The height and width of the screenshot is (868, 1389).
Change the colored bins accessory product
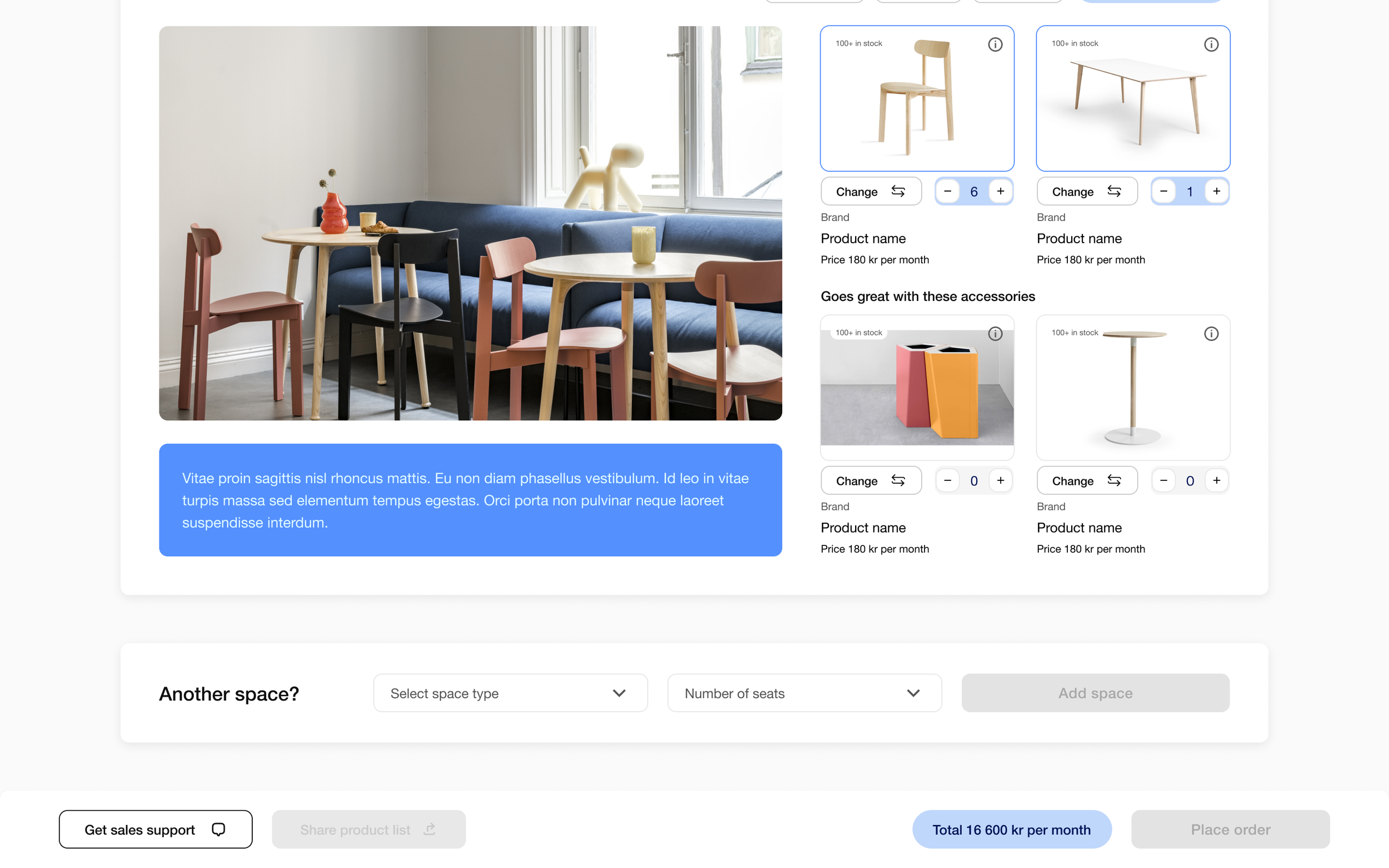pos(871,480)
